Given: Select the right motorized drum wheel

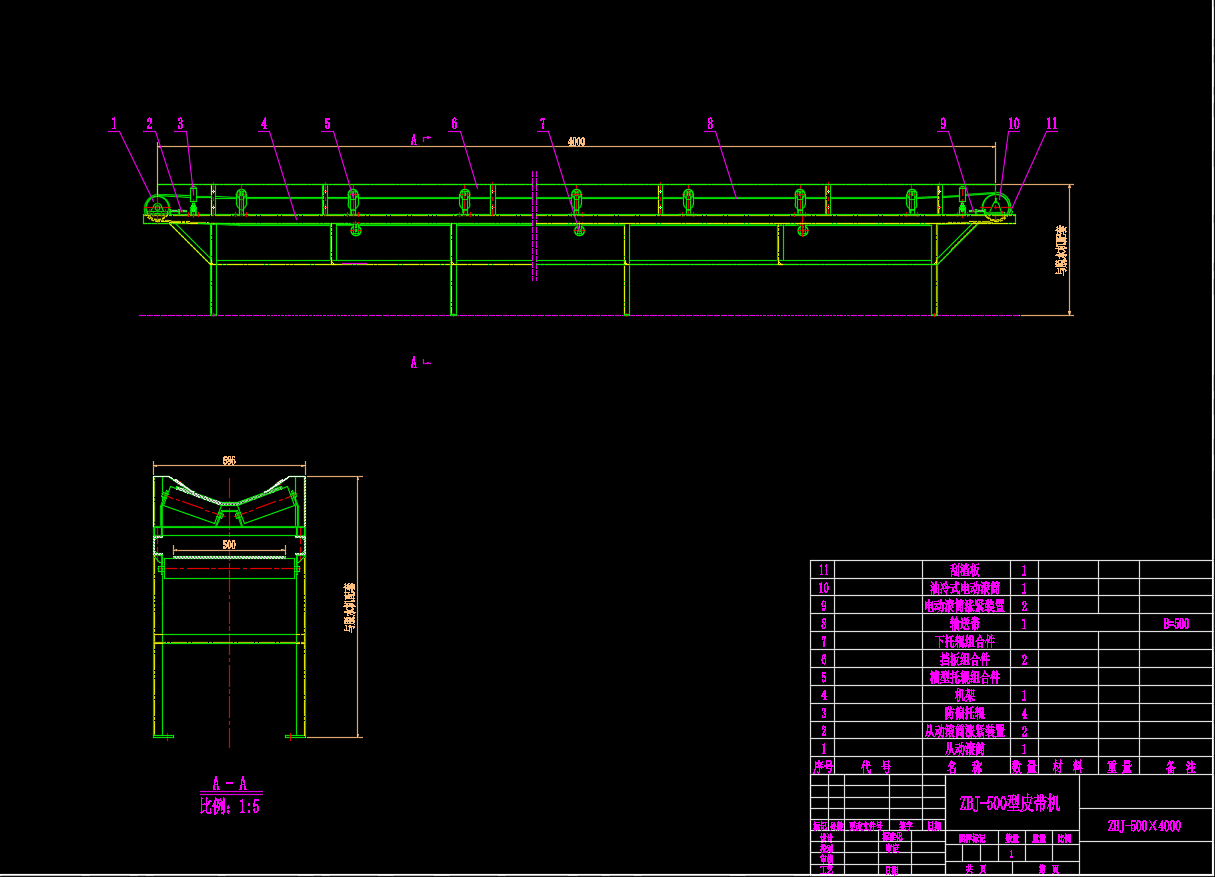Looking at the screenshot, I should point(996,208).
